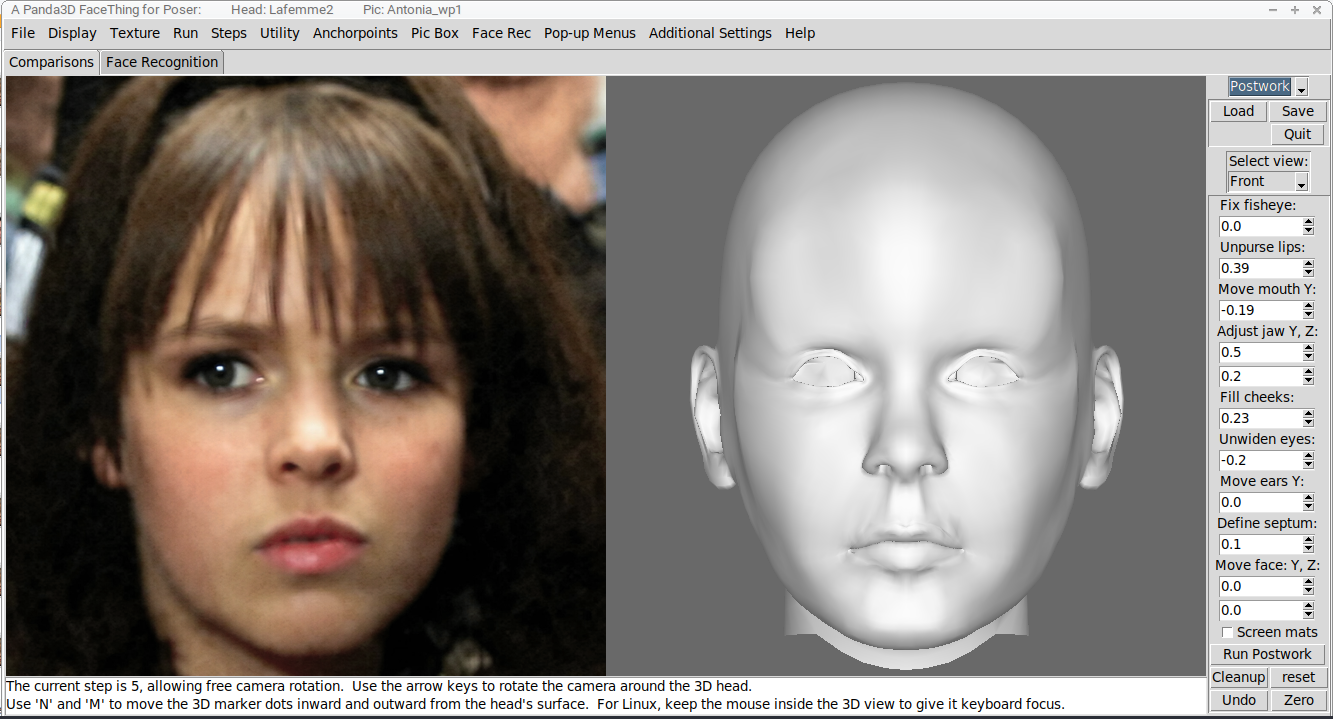
Task: Open the Pop-up Menus menu
Action: point(590,33)
